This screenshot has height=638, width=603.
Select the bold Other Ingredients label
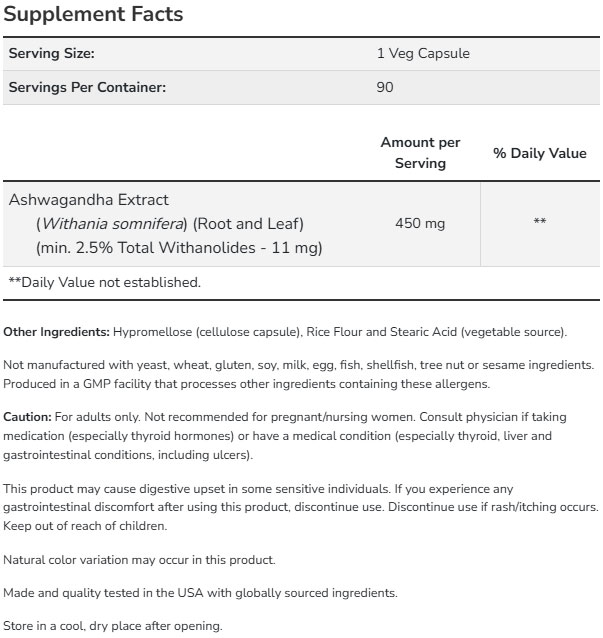click(56, 331)
